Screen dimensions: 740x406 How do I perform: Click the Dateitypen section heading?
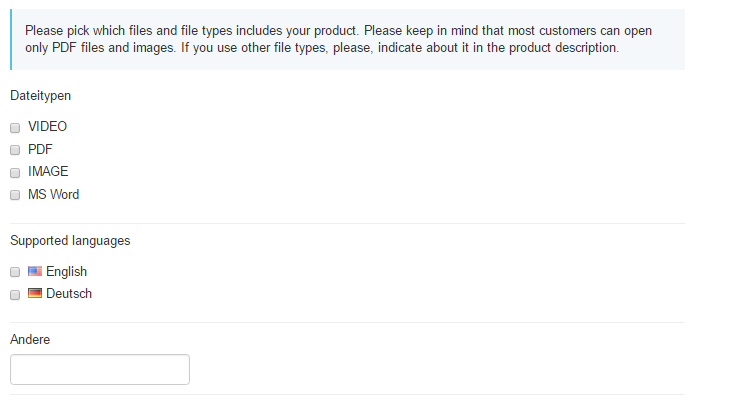point(41,96)
